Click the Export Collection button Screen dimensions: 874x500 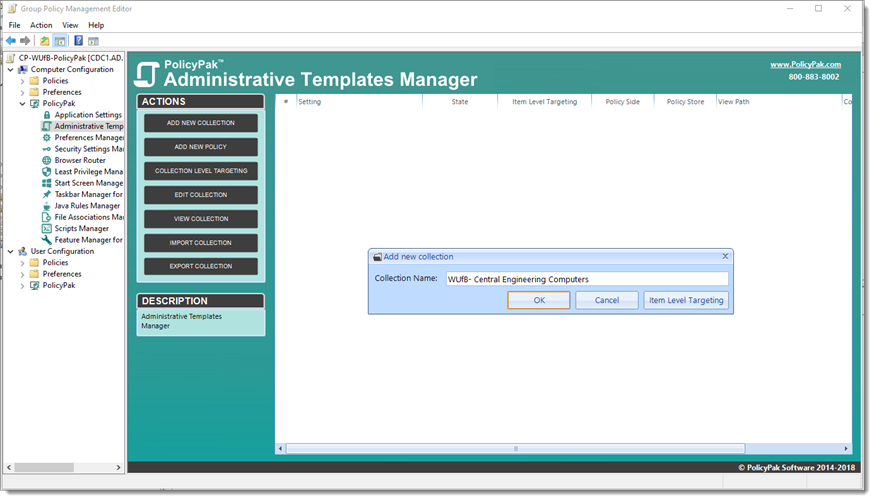click(x=201, y=266)
